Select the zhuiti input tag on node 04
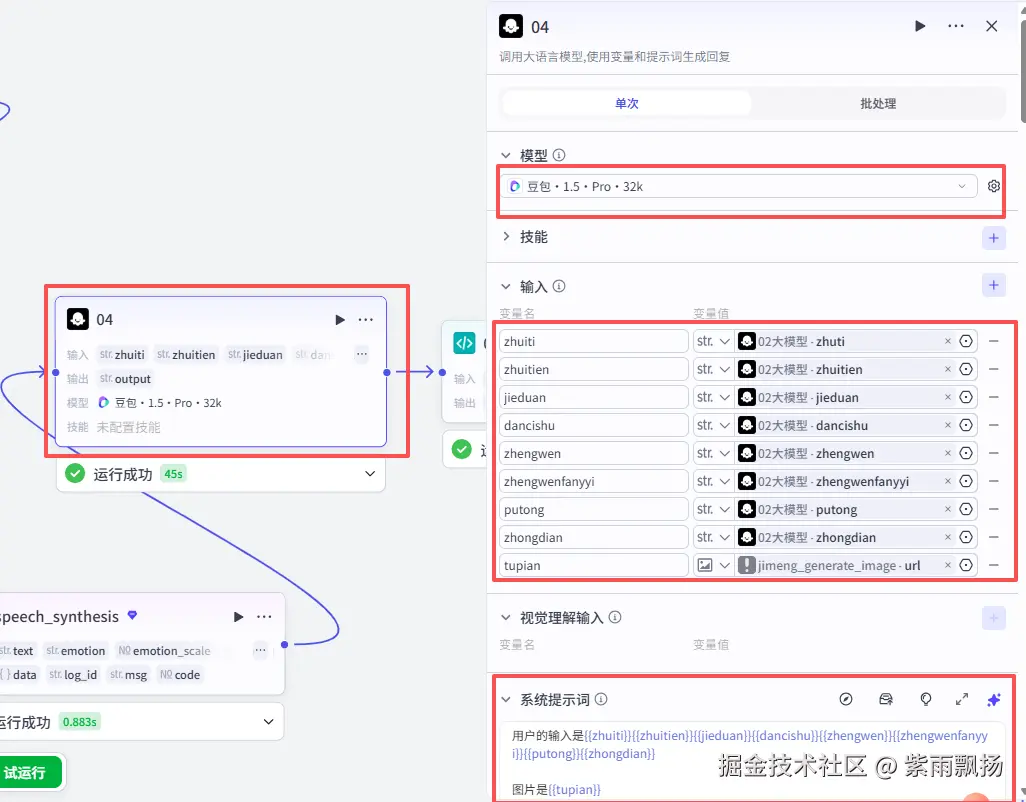1026x802 pixels. pos(122,355)
